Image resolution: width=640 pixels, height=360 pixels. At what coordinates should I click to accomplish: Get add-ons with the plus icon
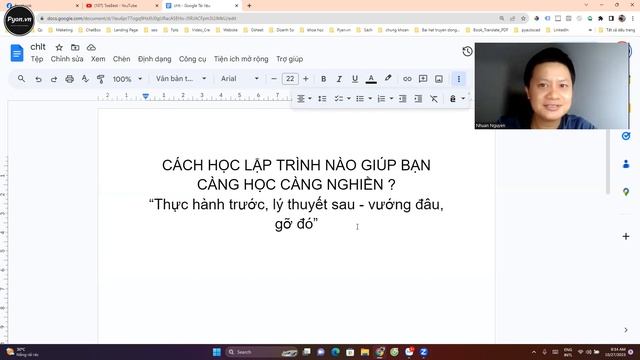626,236
